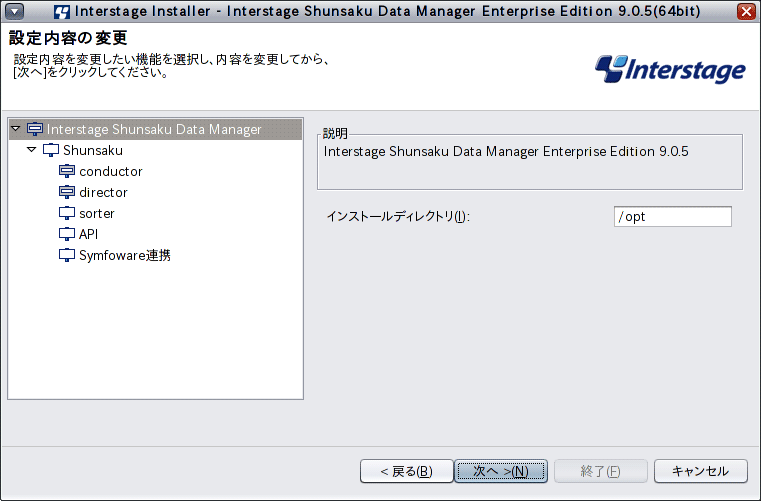Click the Interstage Shunsaku Data Manager root icon

(35, 129)
